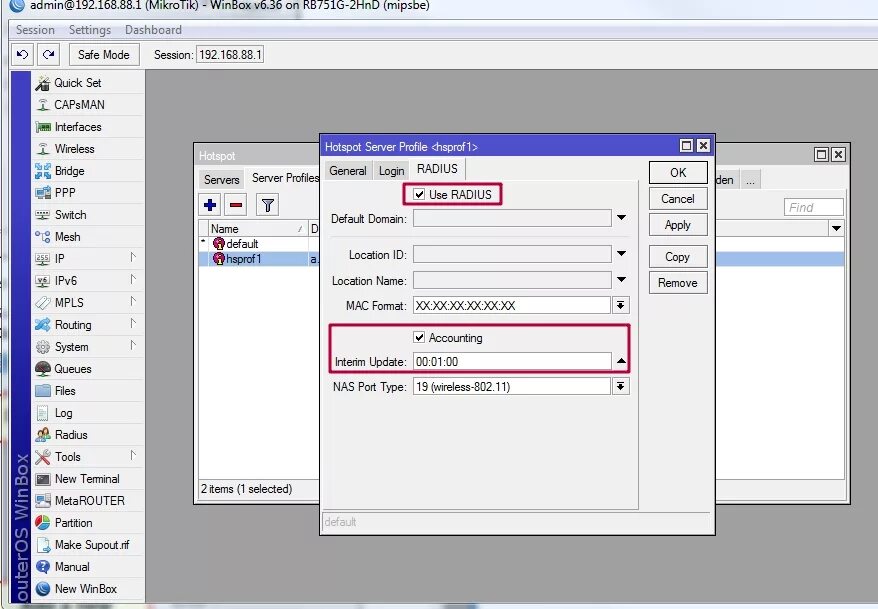Open MetaROUTER in the sidebar
This screenshot has width=878, height=609.
coord(88,501)
